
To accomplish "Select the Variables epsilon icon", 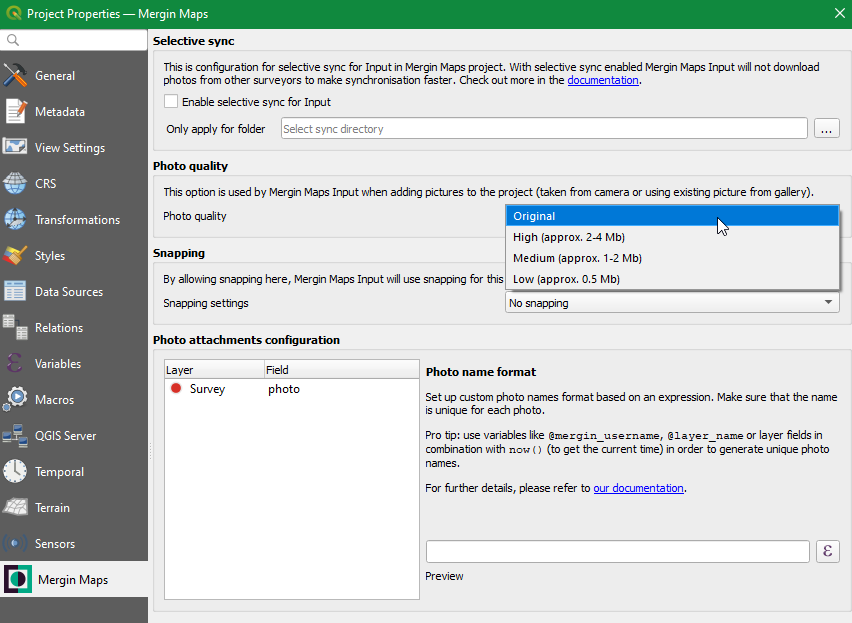I will (x=15, y=363).
